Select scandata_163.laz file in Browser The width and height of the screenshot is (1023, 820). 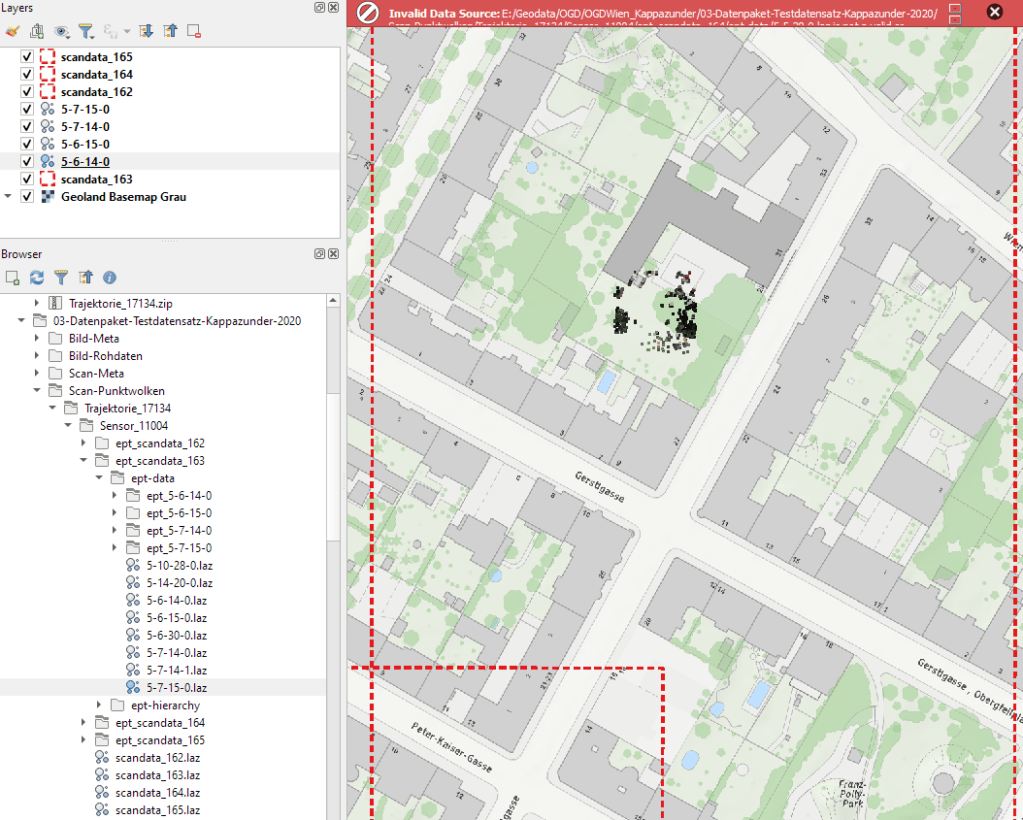coord(157,775)
